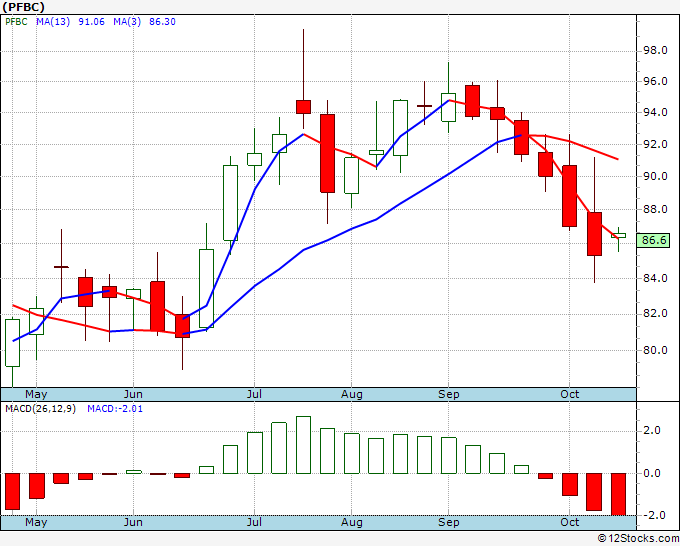This screenshot has width=680, height=546.
Task: Click Sep on the price chart time axis
Action: tap(448, 394)
